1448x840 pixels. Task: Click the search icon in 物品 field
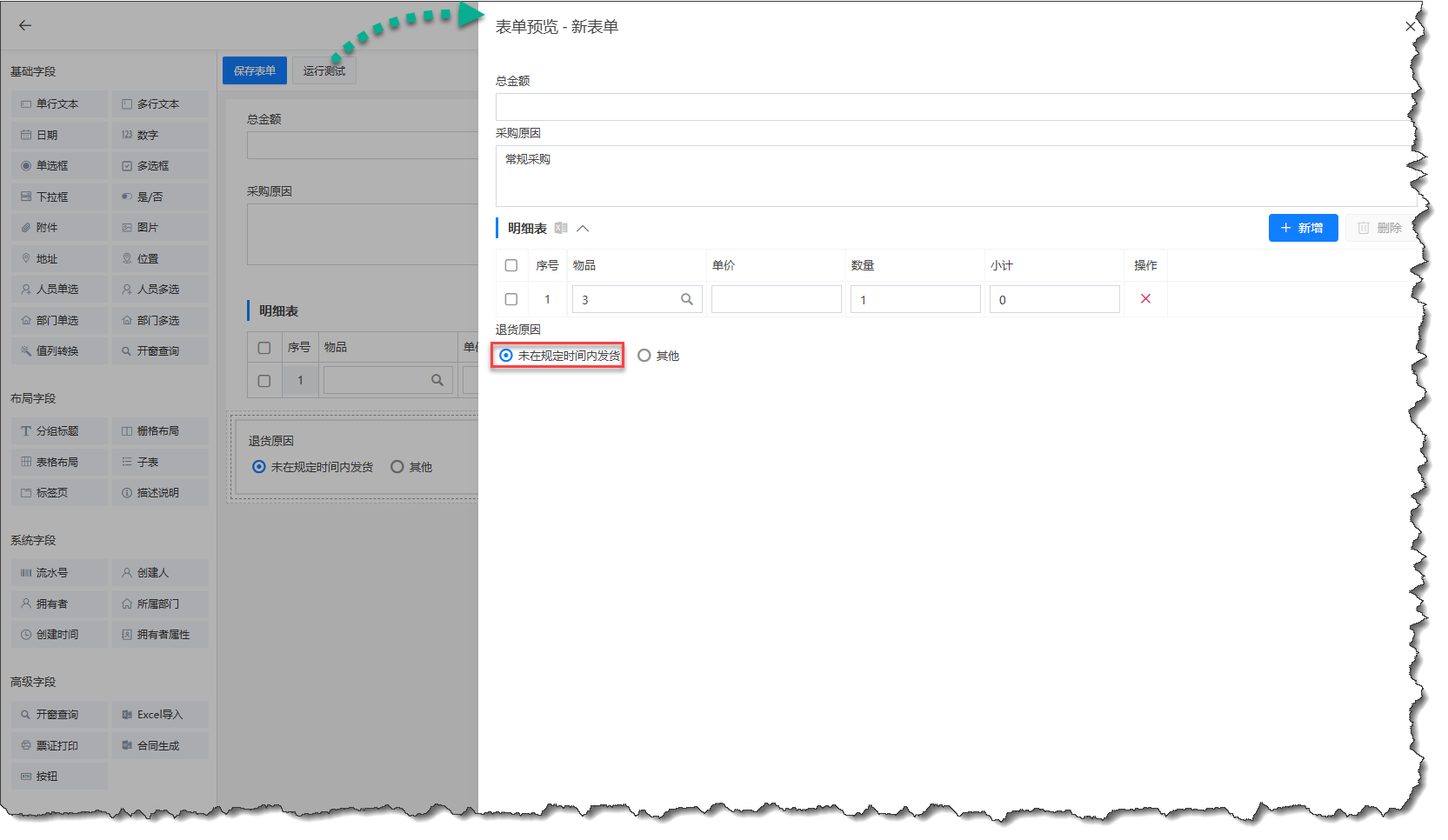pos(686,299)
